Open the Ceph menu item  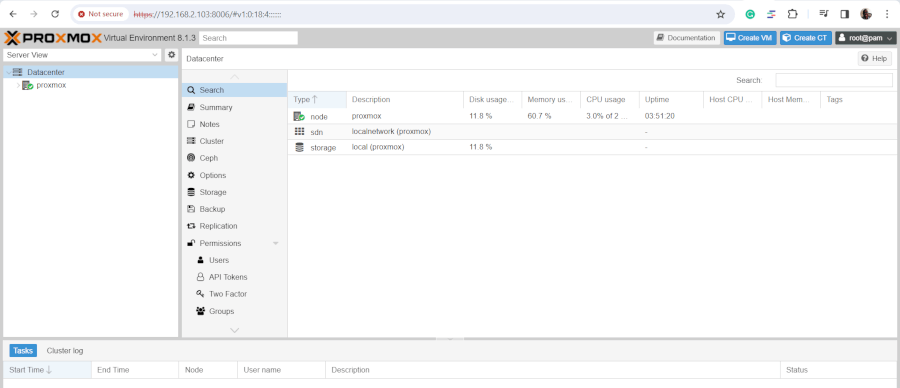point(234,158)
